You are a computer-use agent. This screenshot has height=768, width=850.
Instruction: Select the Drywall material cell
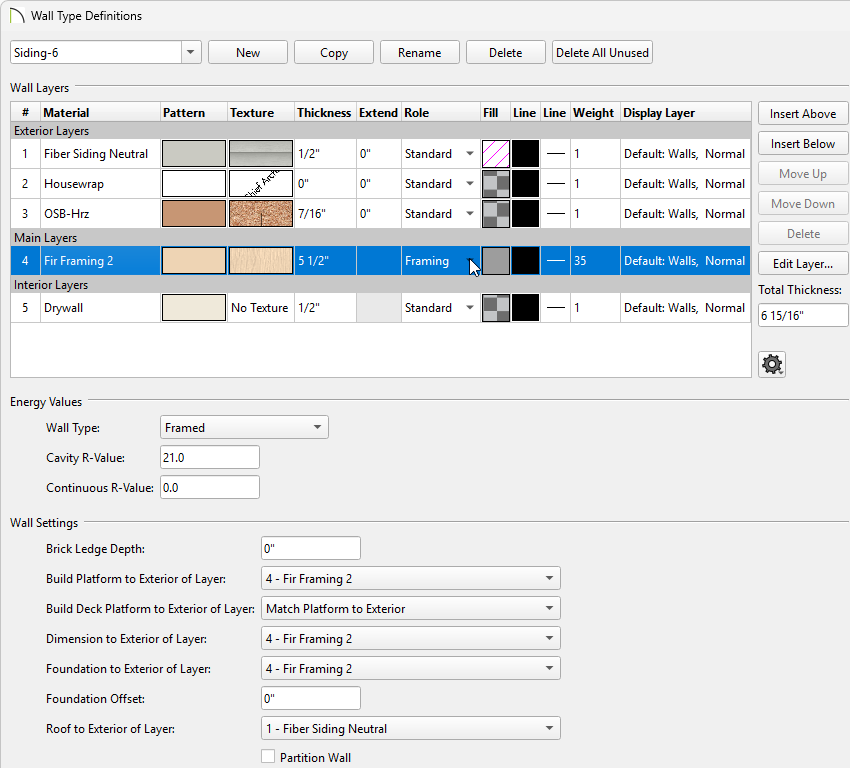pyautogui.click(x=100, y=308)
